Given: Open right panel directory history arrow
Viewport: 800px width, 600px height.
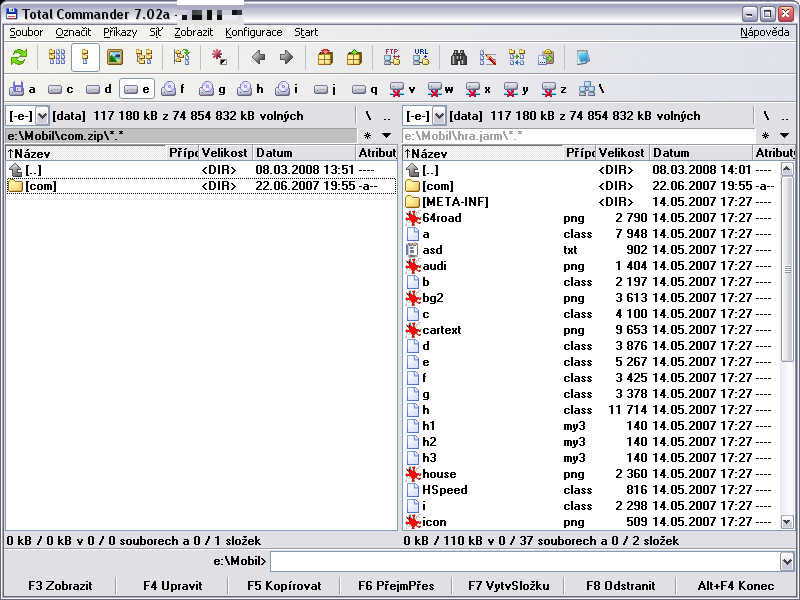Looking at the screenshot, I should tap(785, 136).
